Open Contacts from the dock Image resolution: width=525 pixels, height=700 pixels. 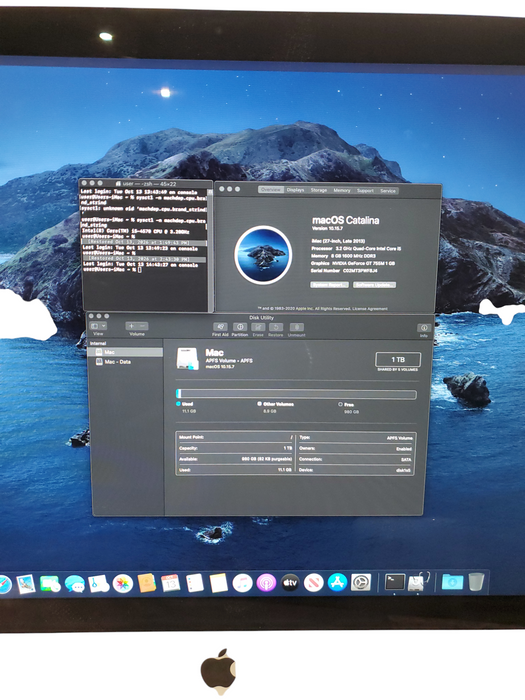click(x=146, y=583)
